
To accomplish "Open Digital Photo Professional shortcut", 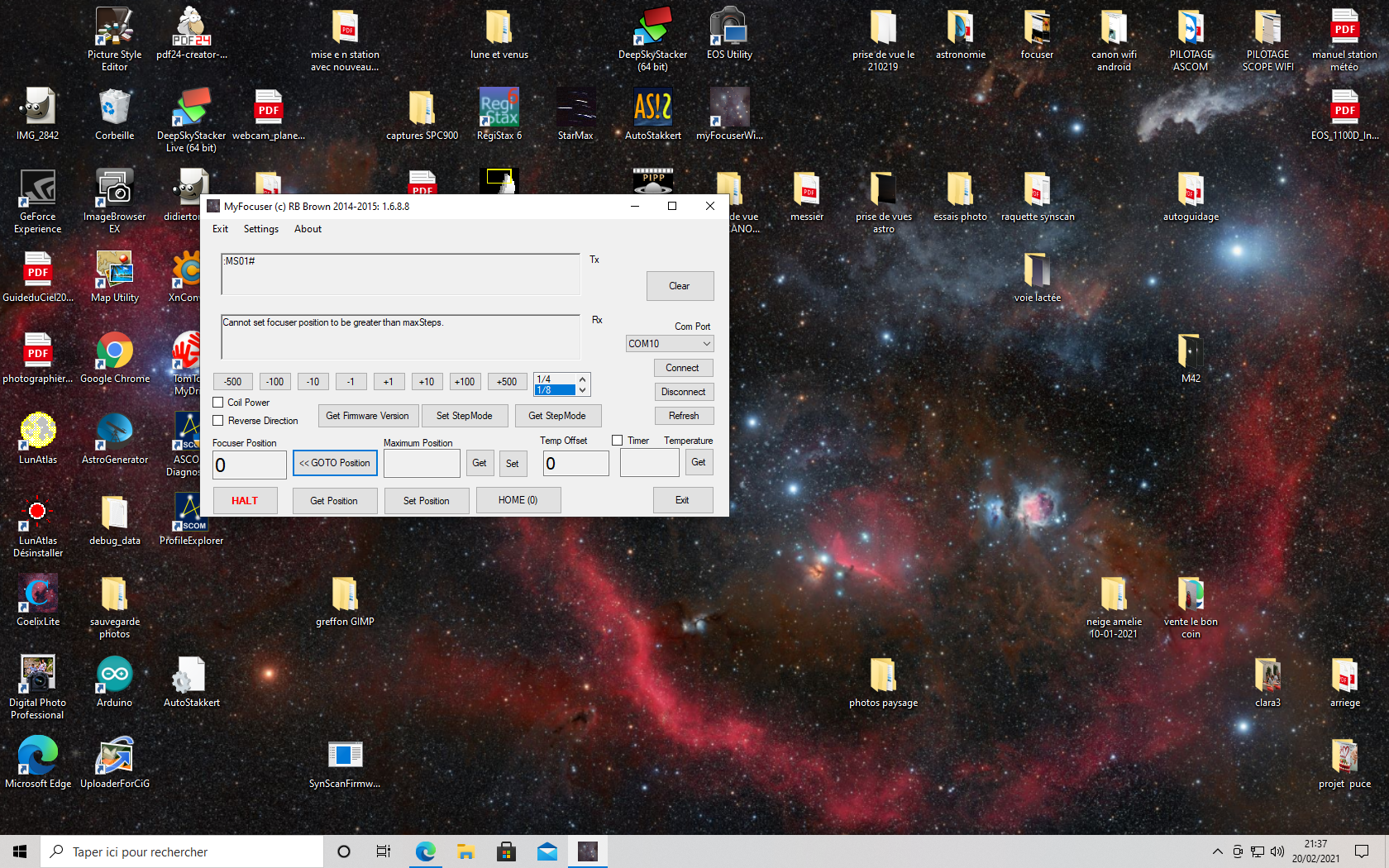I will coord(38,687).
